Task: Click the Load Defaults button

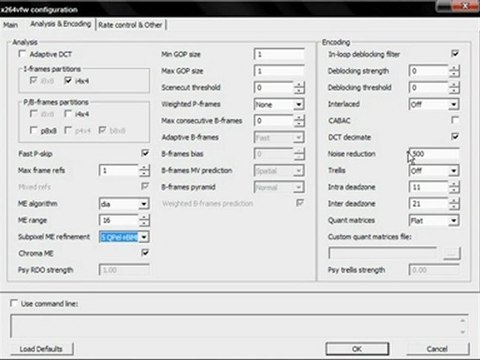Action: pos(41,349)
